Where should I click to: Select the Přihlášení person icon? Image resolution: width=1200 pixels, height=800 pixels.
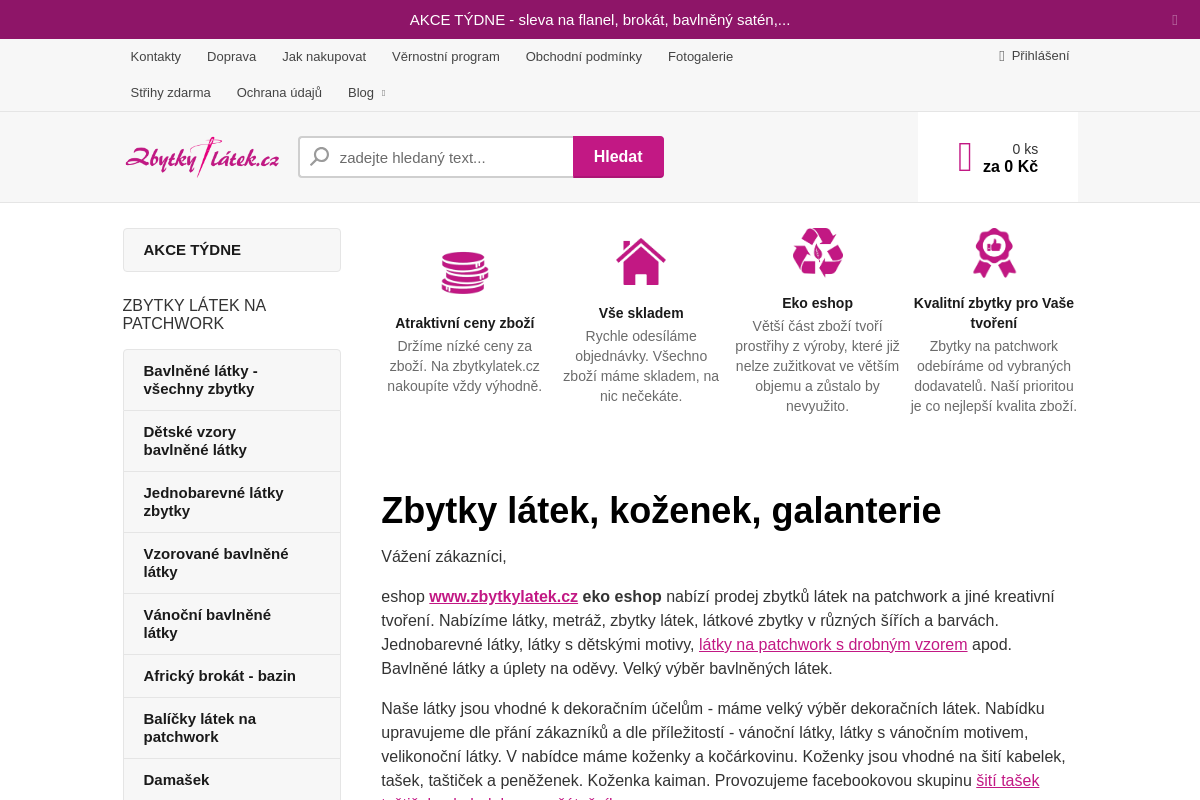coord(1001,56)
